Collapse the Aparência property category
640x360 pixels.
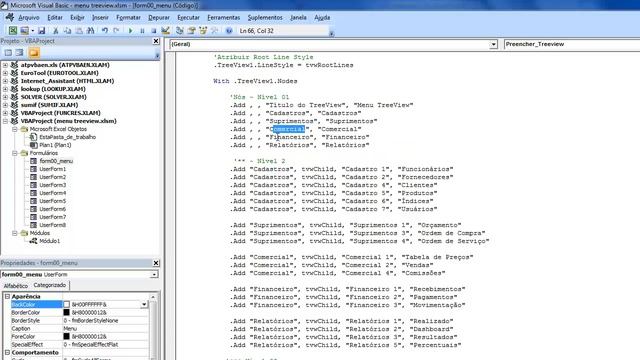point(7,296)
